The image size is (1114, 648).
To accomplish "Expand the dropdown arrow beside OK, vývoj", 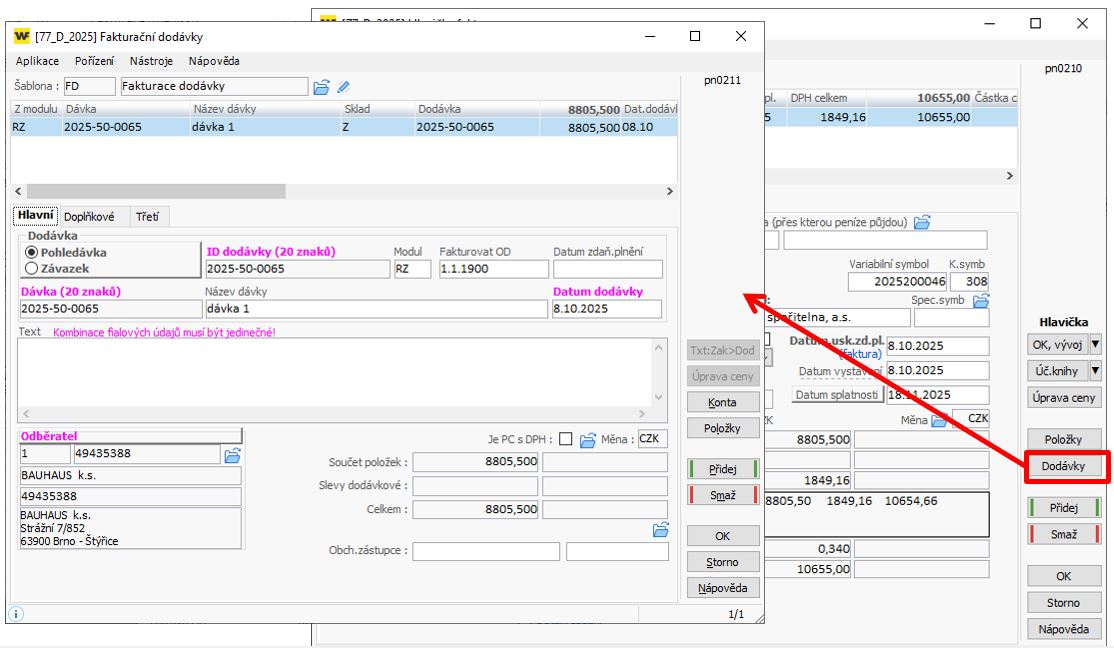I will [1095, 344].
